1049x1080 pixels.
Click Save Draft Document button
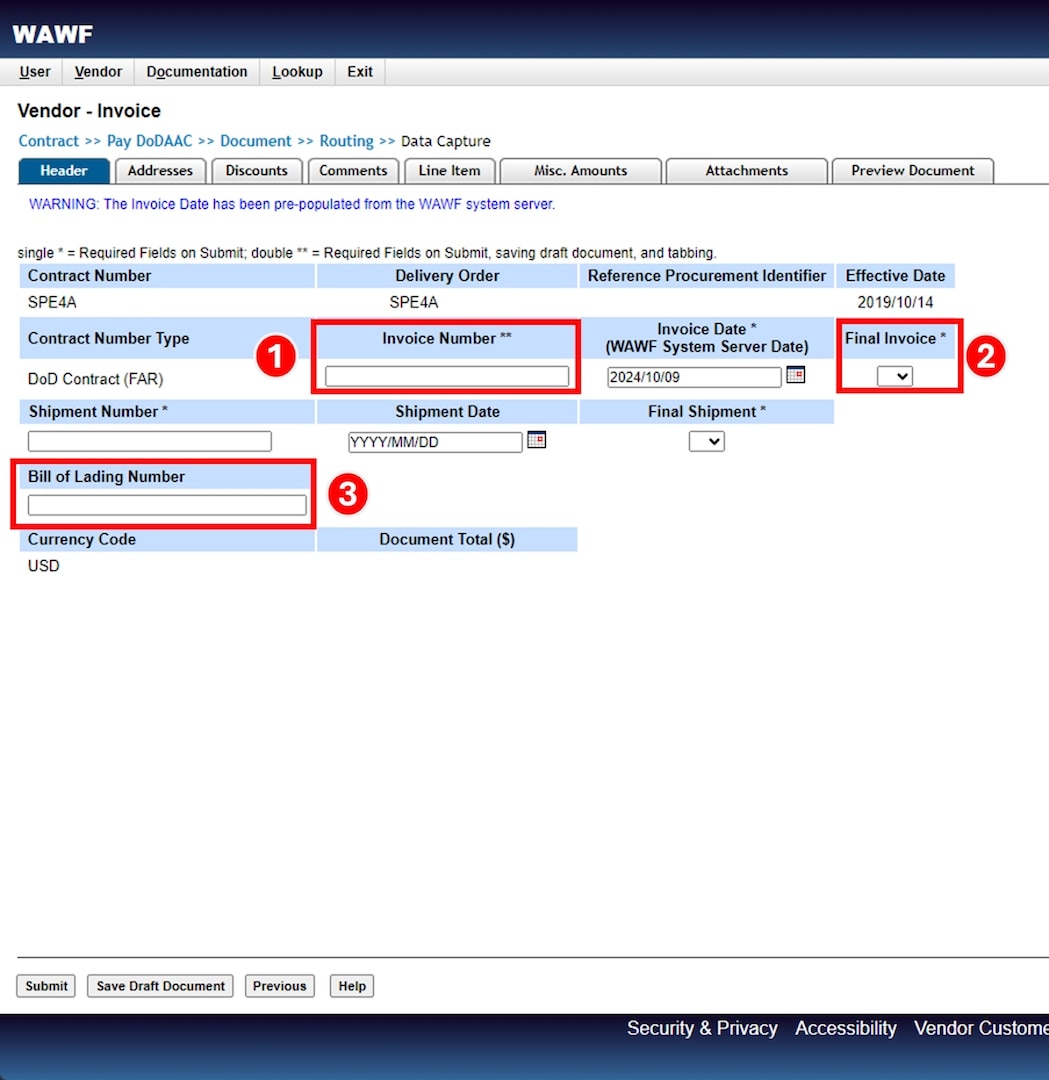pyautogui.click(x=160, y=986)
